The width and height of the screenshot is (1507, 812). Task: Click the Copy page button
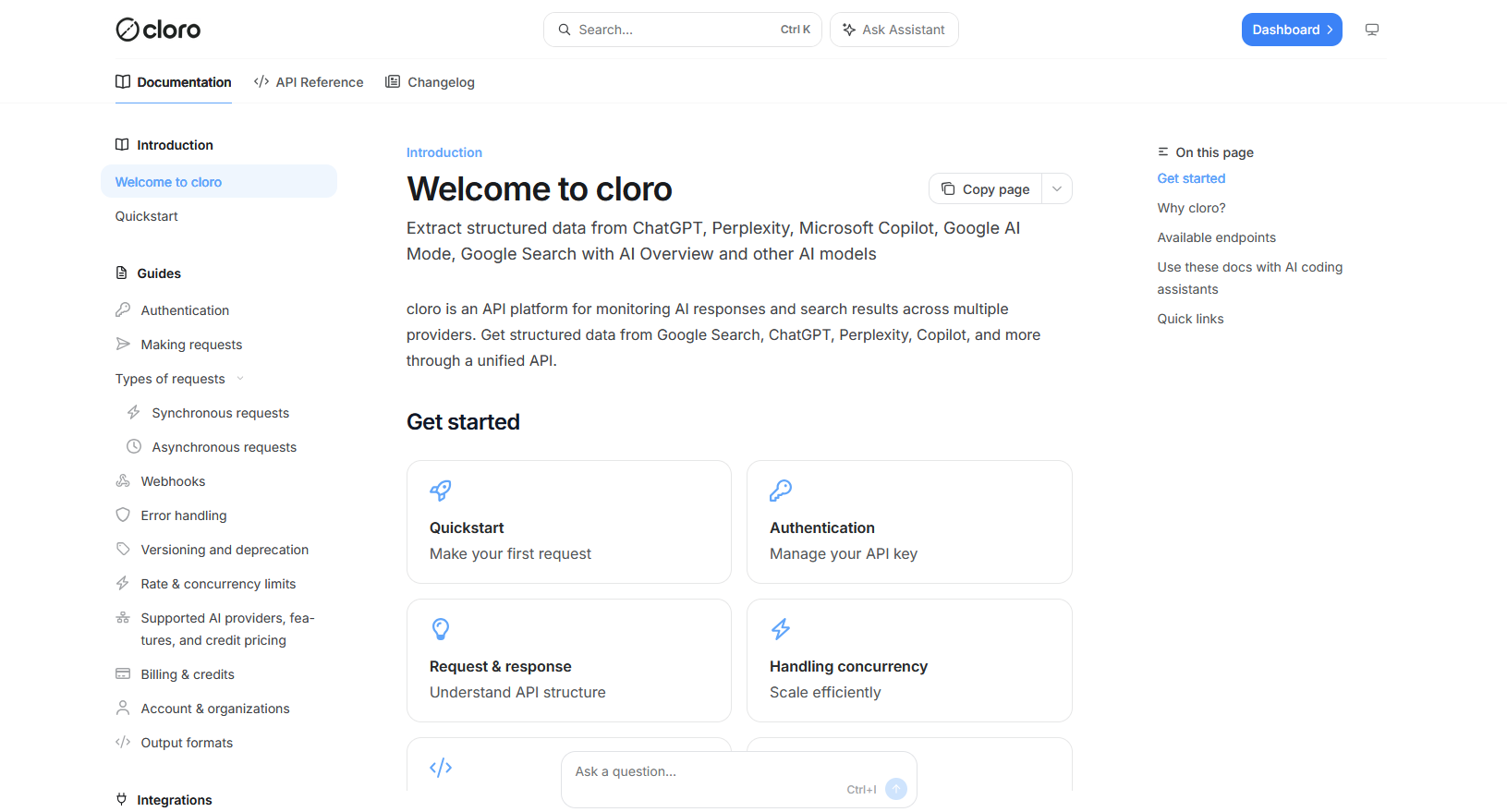click(x=986, y=188)
